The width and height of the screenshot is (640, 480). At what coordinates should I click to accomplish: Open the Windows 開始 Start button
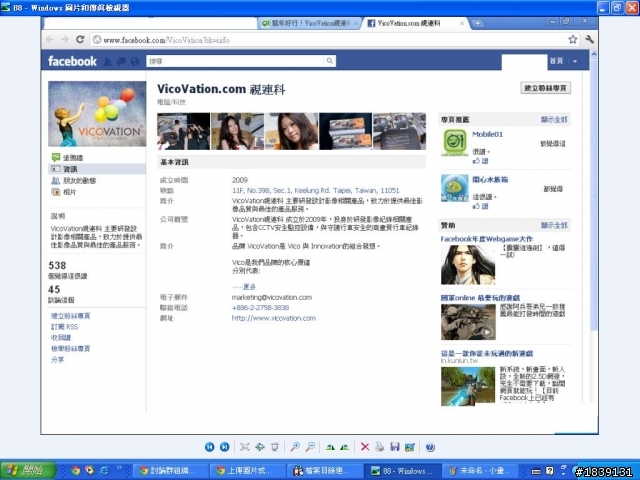(28, 471)
